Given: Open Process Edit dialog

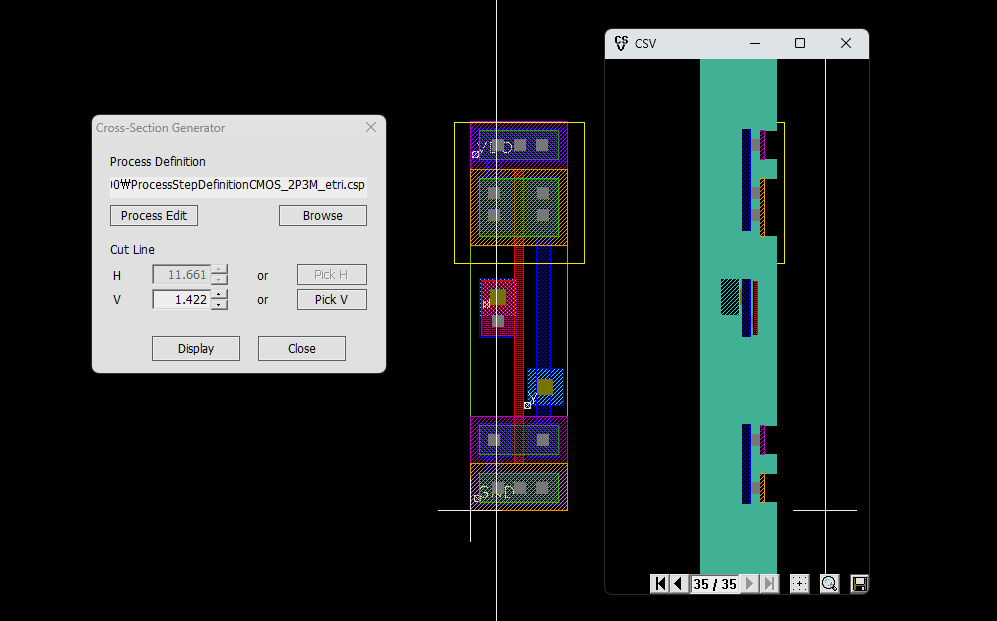Looking at the screenshot, I should point(154,215).
